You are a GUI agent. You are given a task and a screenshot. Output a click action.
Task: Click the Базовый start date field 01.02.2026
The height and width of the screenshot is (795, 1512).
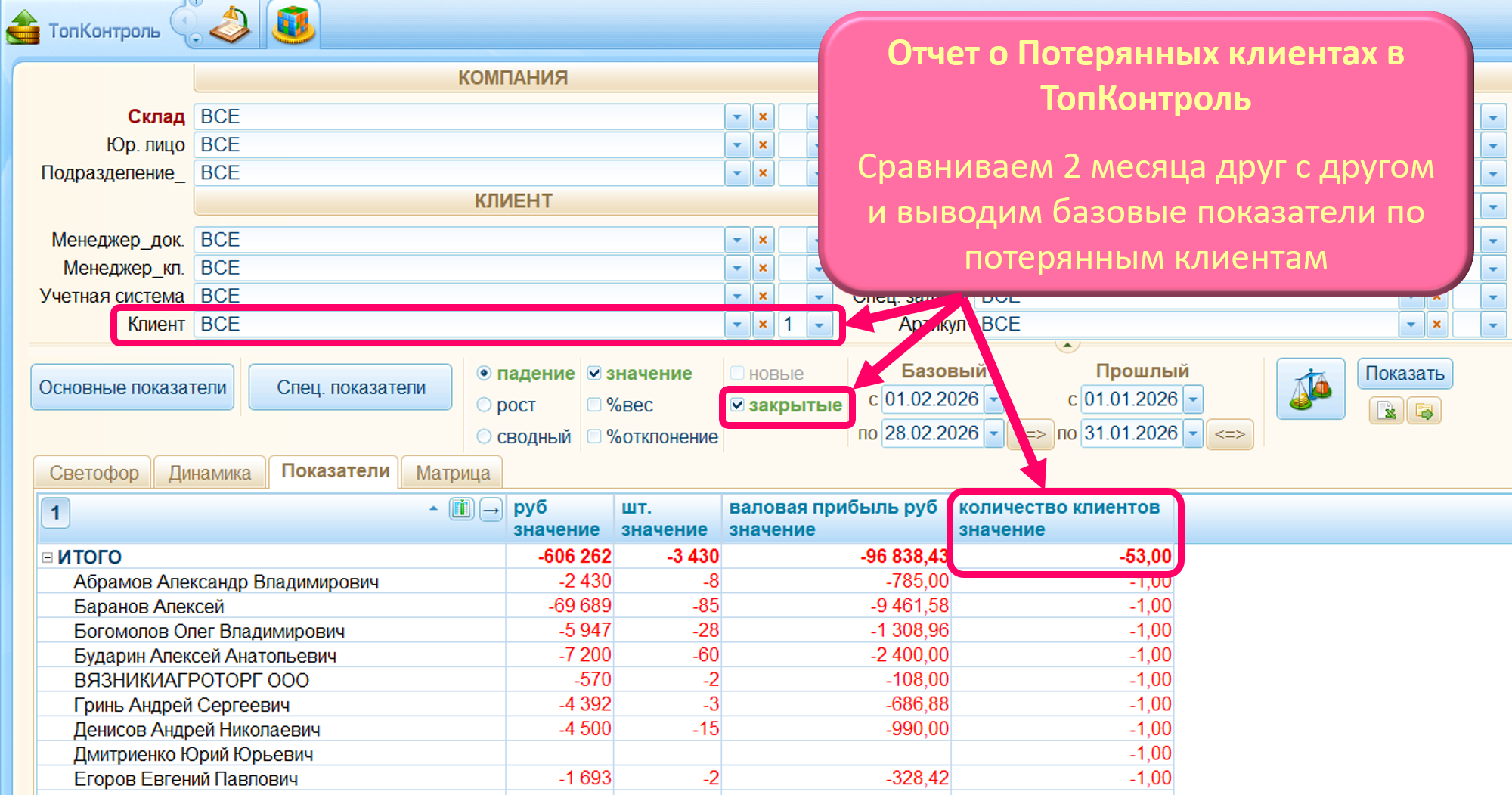(x=931, y=399)
